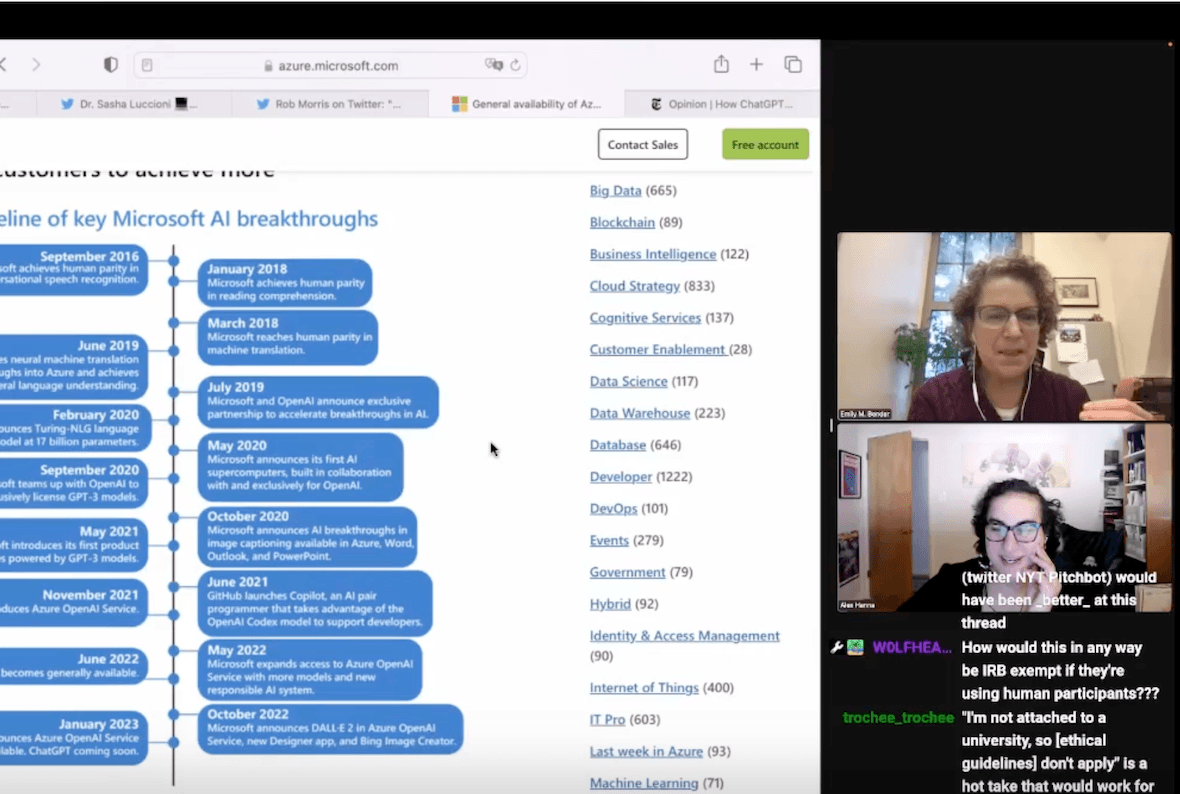
Task: Open the IT Pro category link
Action: tap(607, 719)
